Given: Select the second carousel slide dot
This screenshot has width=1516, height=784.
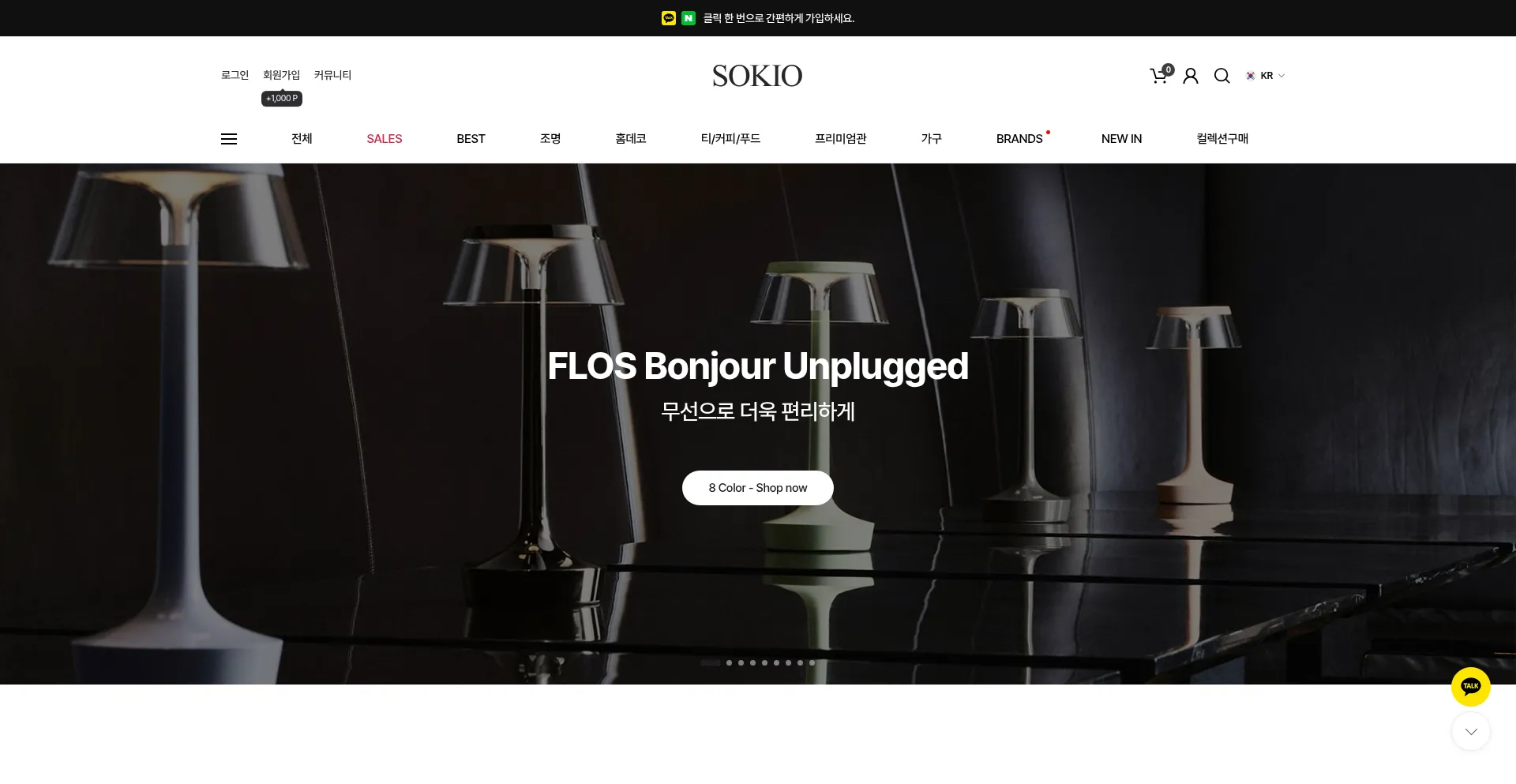Looking at the screenshot, I should tap(730, 663).
